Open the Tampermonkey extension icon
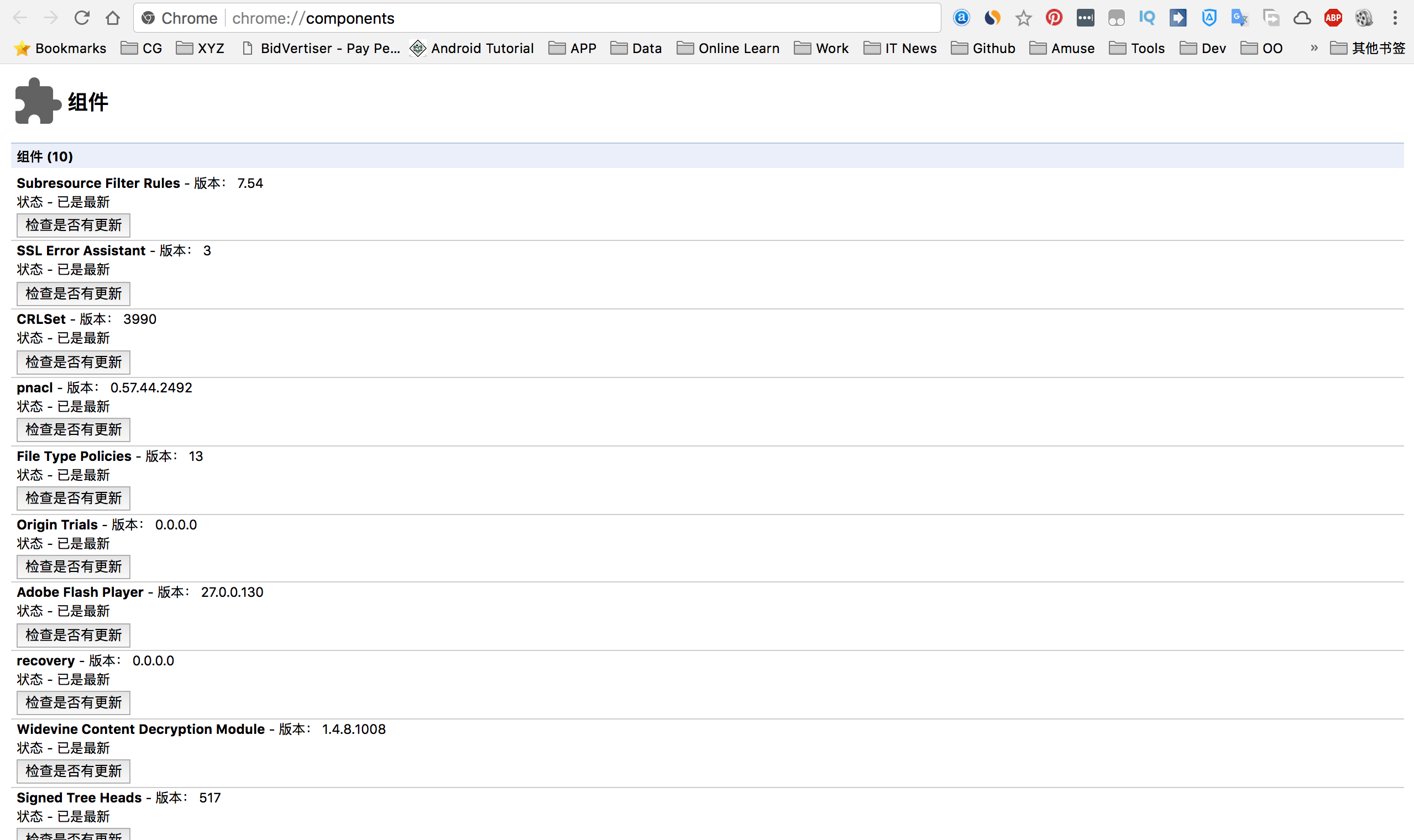The height and width of the screenshot is (840, 1414). pyautogui.click(x=1116, y=18)
